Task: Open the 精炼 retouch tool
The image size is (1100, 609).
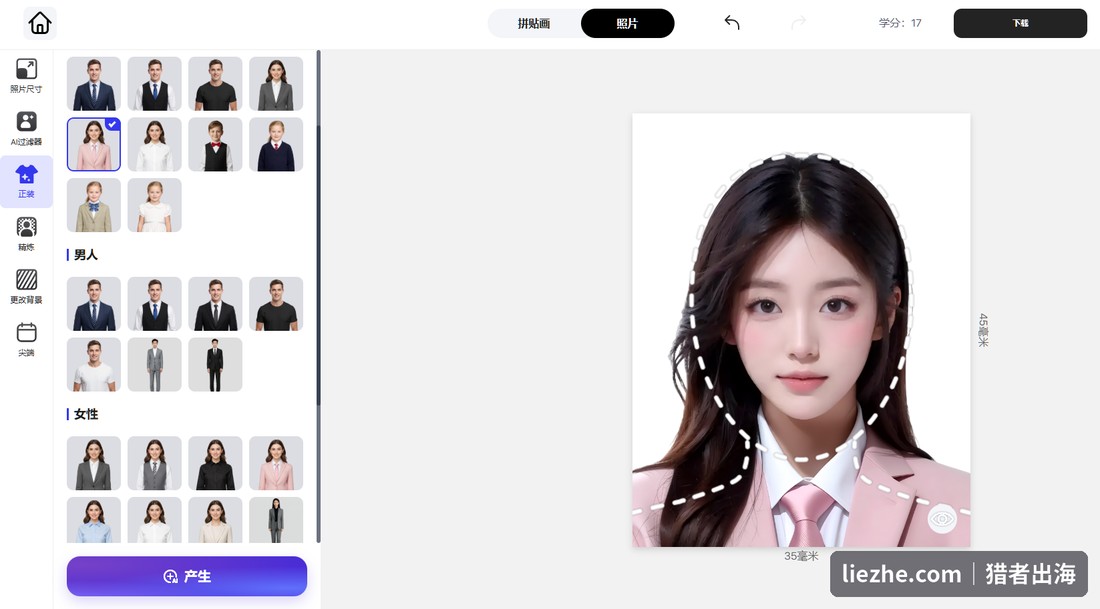Action: 26,234
